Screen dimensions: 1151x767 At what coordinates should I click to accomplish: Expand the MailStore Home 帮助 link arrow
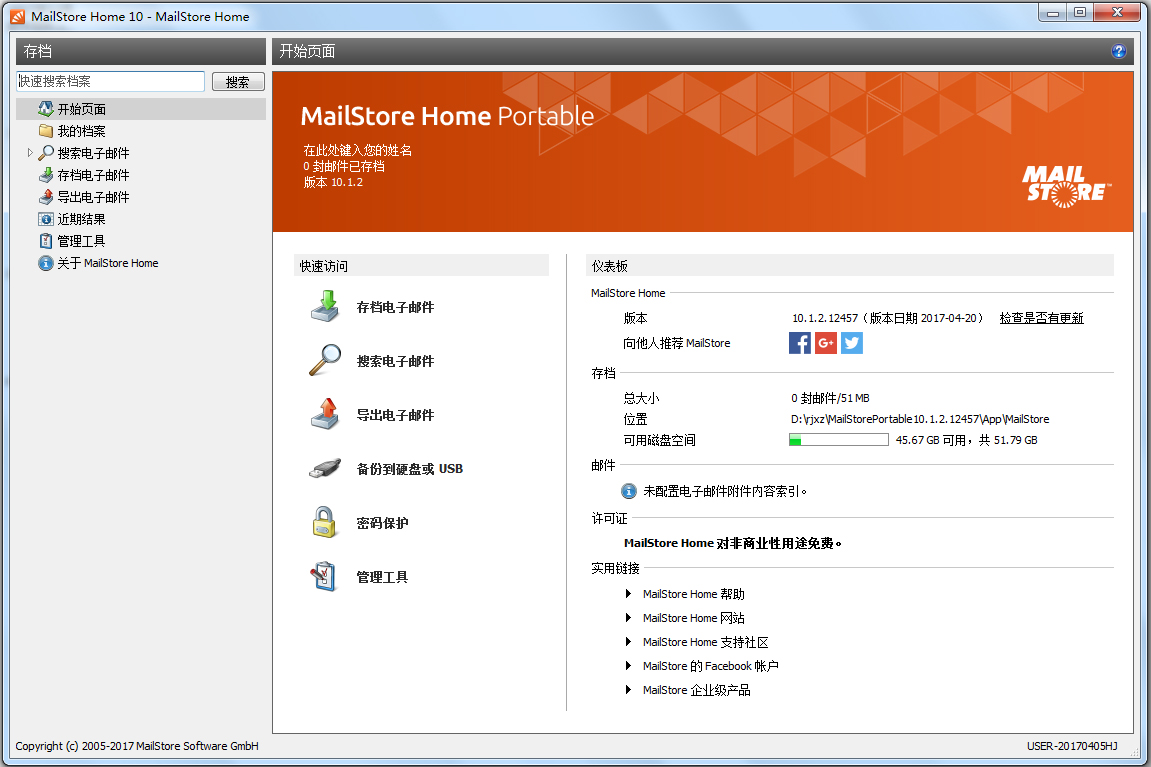pos(628,594)
